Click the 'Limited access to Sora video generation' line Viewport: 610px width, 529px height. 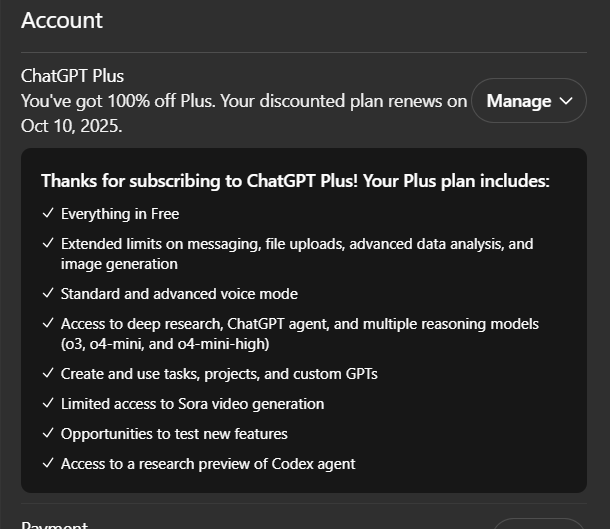(192, 404)
